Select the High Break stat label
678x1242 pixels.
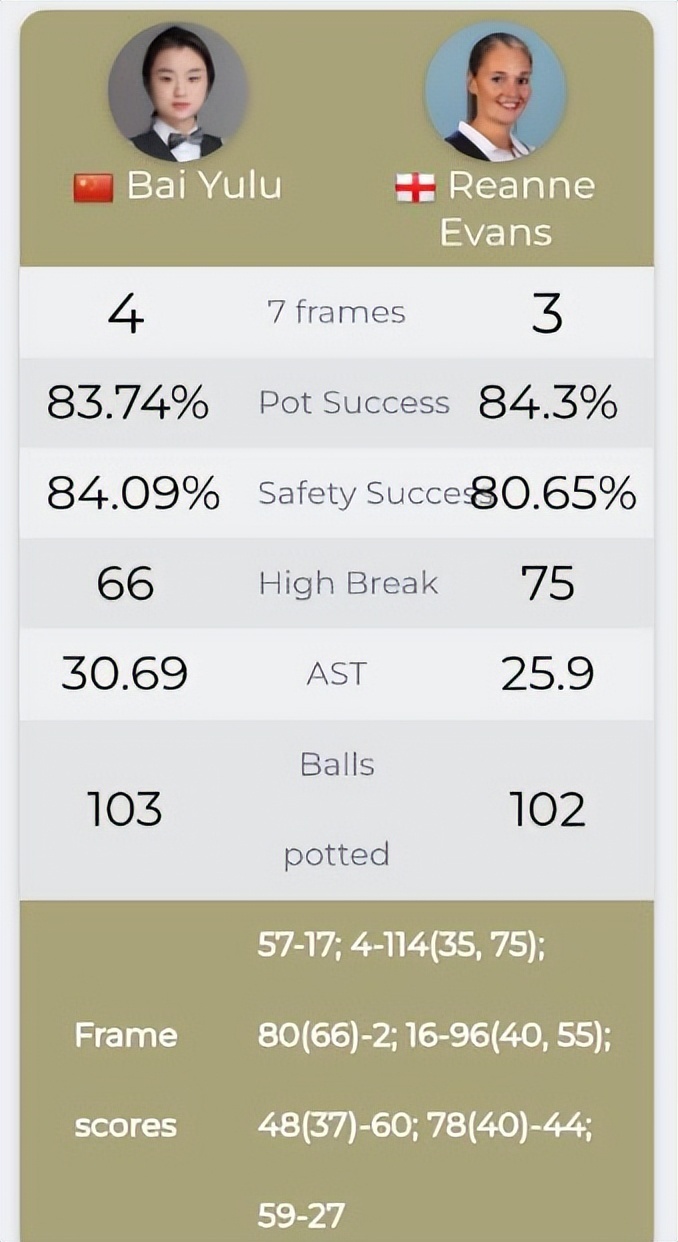pos(348,583)
